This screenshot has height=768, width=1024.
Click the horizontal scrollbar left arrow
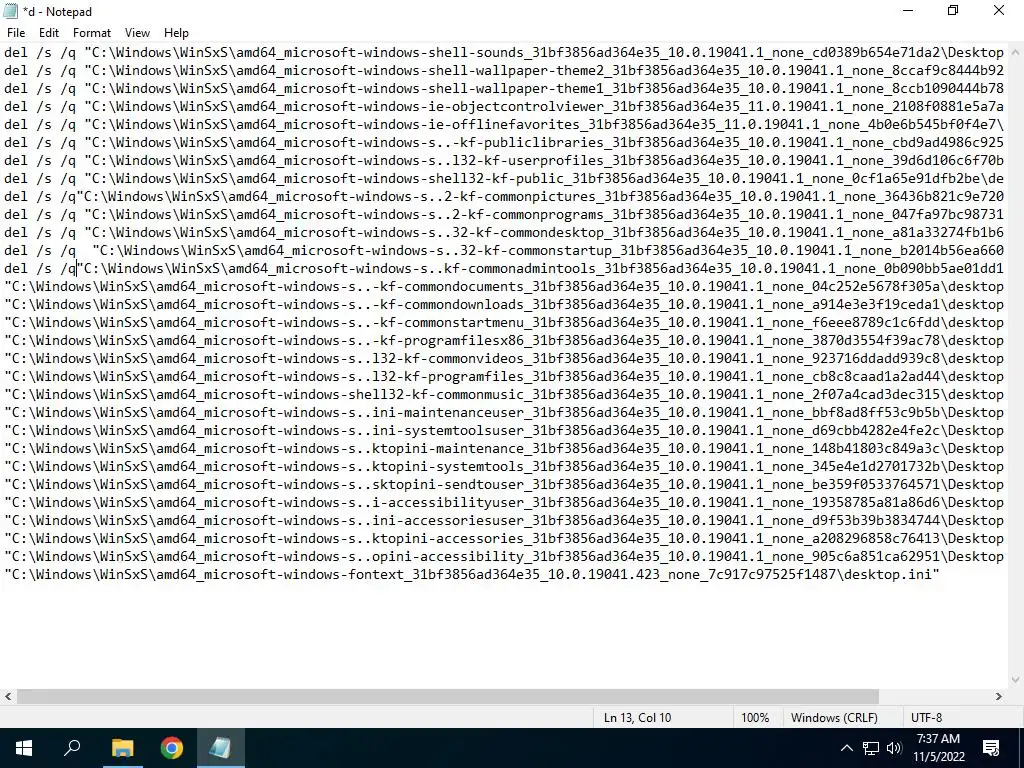(x=8, y=696)
